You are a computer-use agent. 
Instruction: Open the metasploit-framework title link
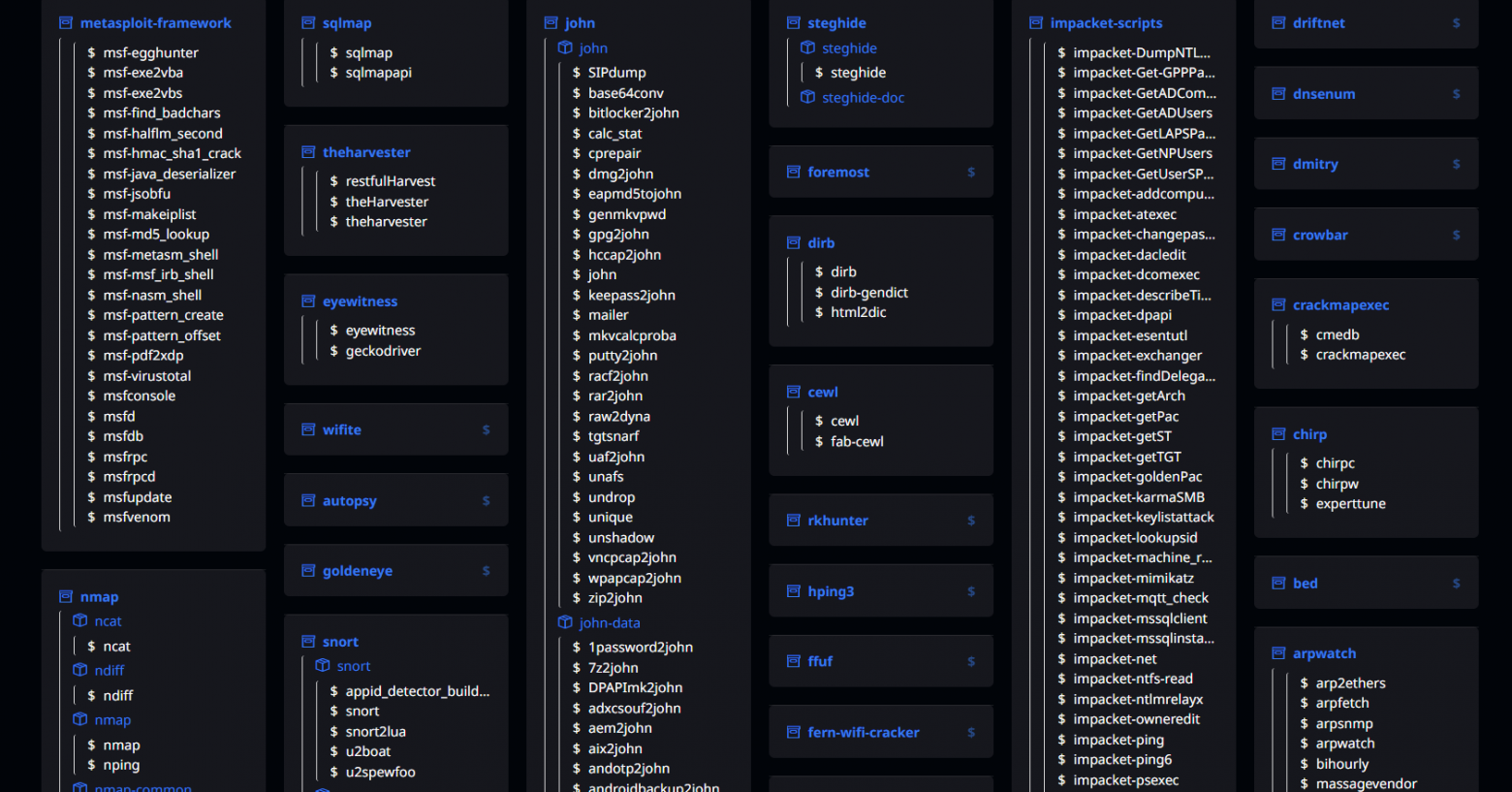[x=156, y=23]
